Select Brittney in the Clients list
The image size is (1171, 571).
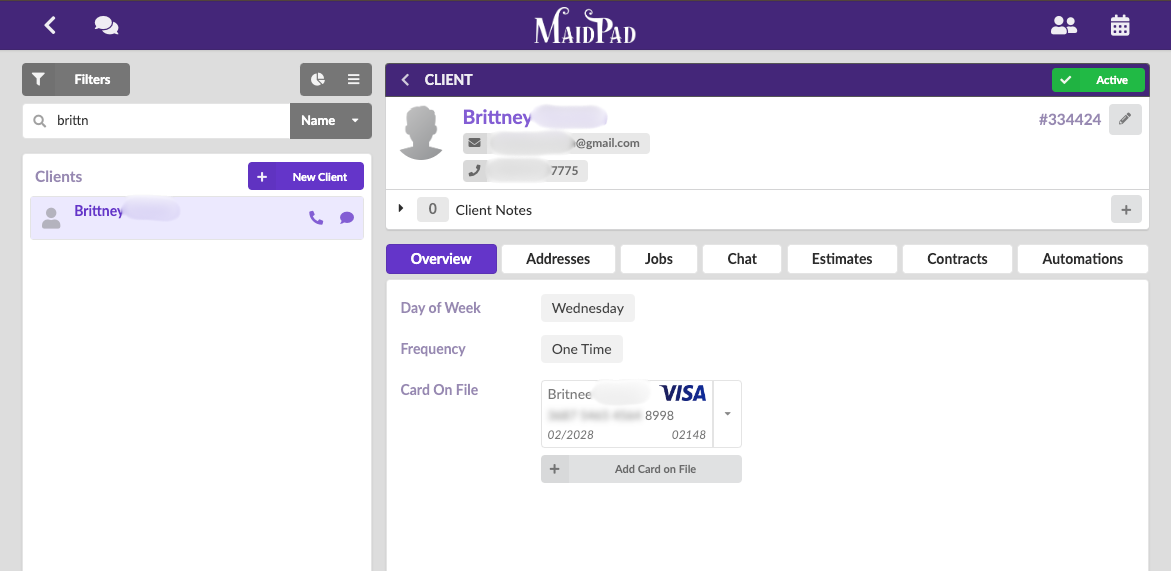point(196,218)
